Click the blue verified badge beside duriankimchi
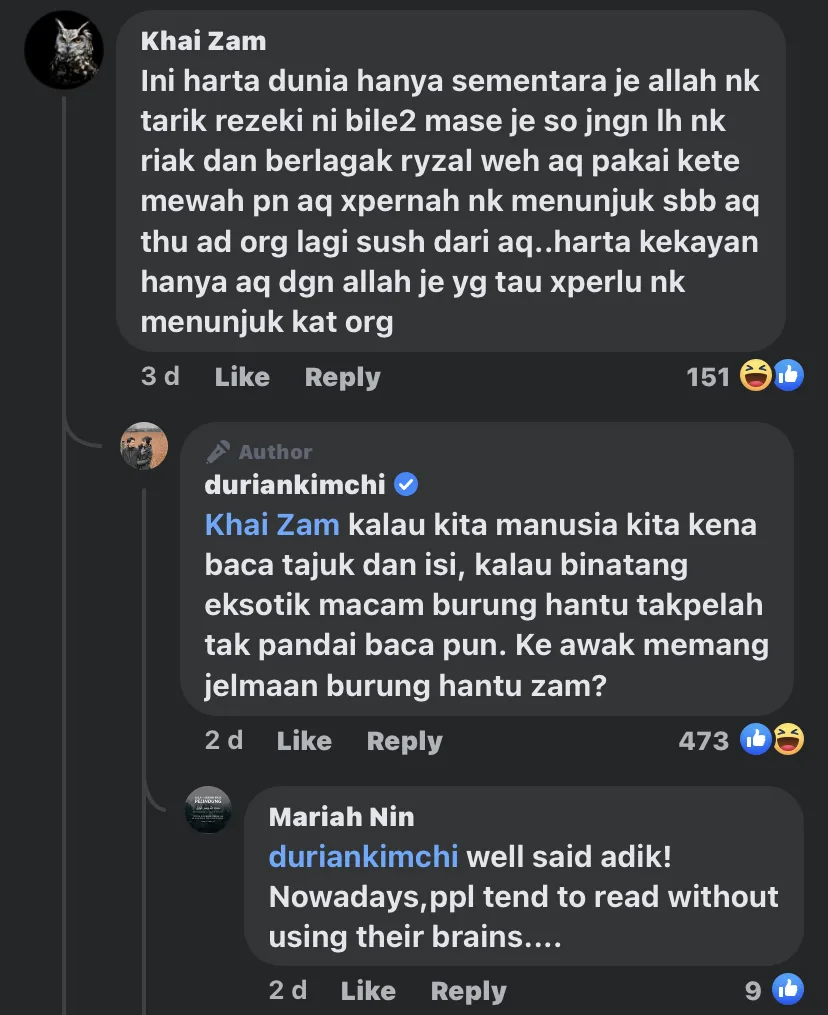 pyautogui.click(x=406, y=485)
